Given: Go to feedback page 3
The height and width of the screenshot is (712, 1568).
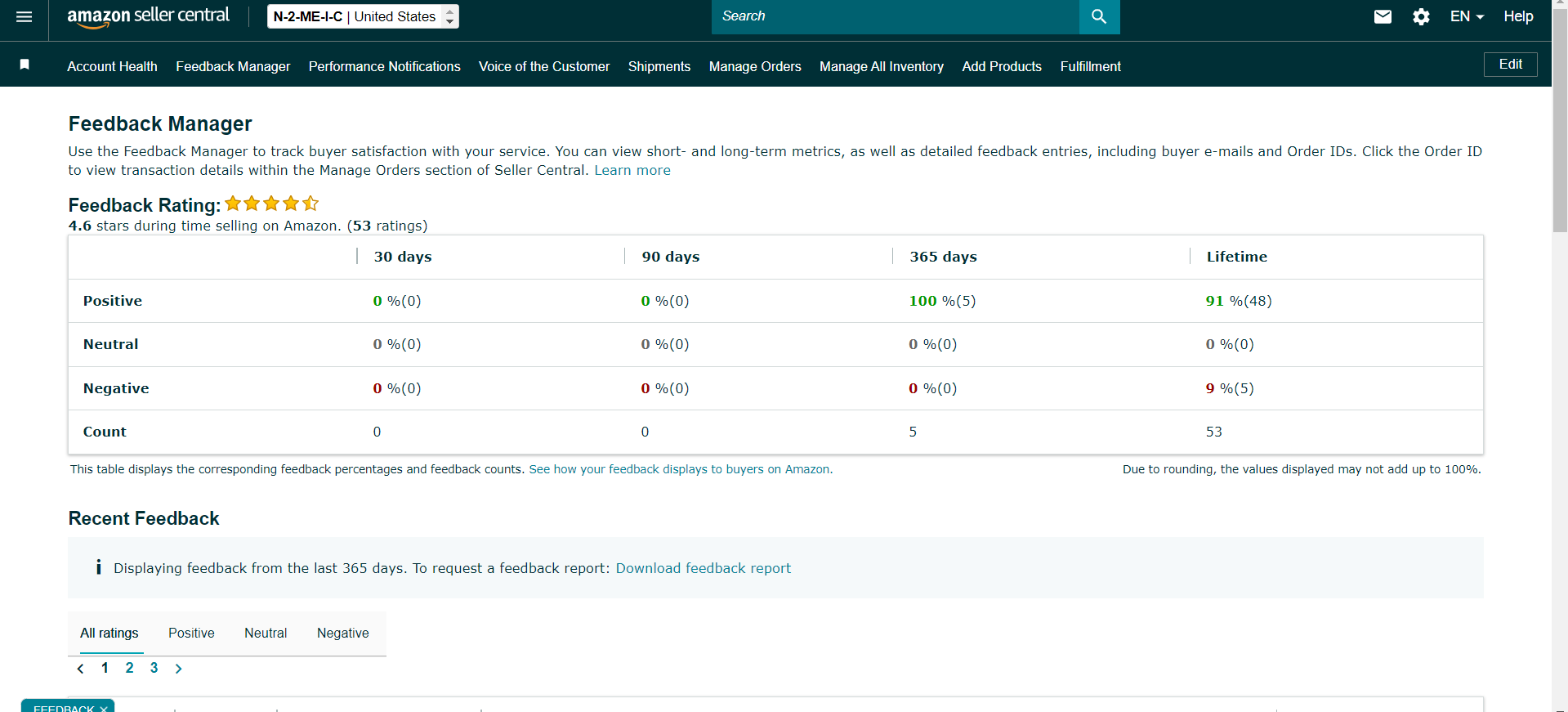Looking at the screenshot, I should point(154,668).
